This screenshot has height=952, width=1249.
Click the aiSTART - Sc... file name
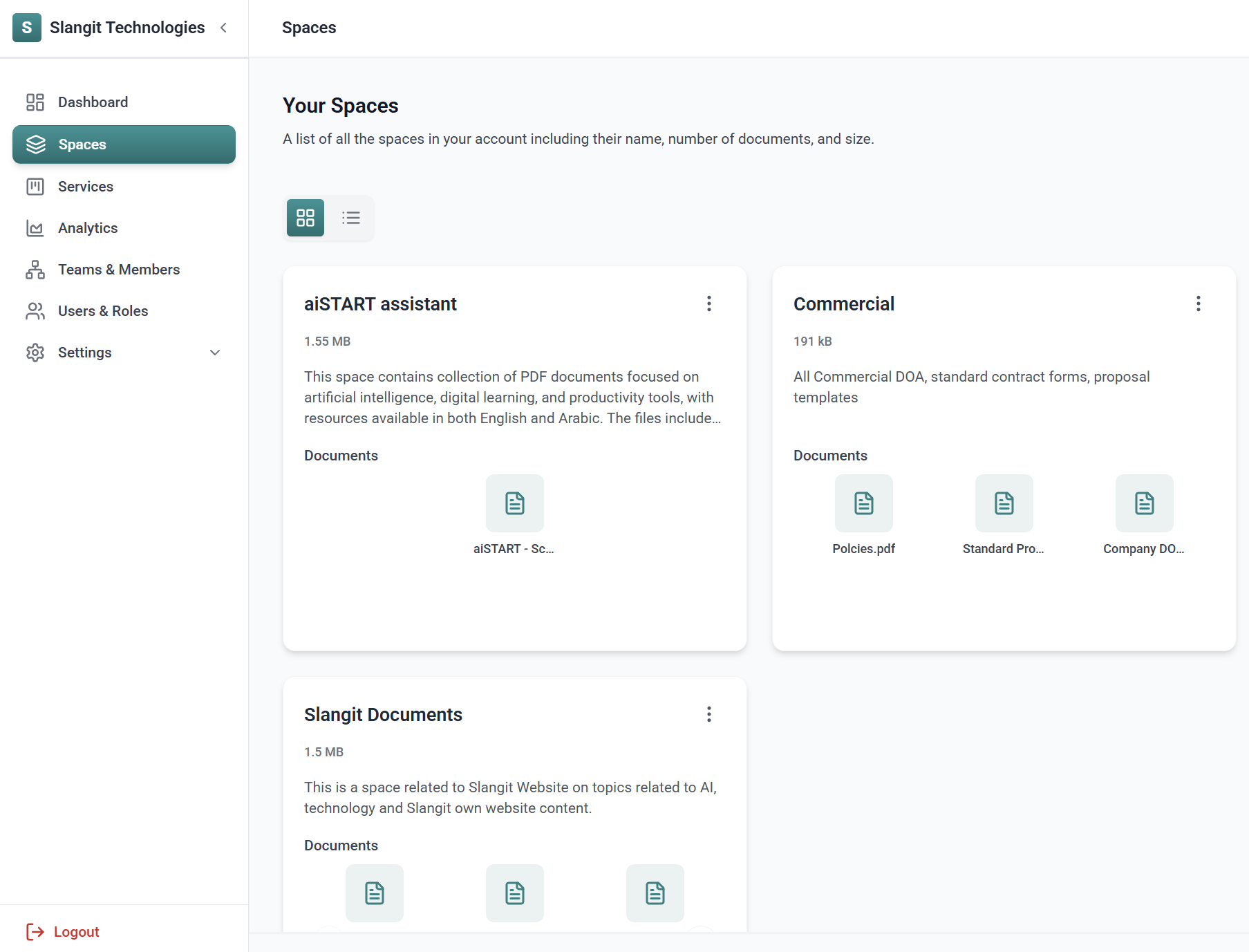[514, 549]
